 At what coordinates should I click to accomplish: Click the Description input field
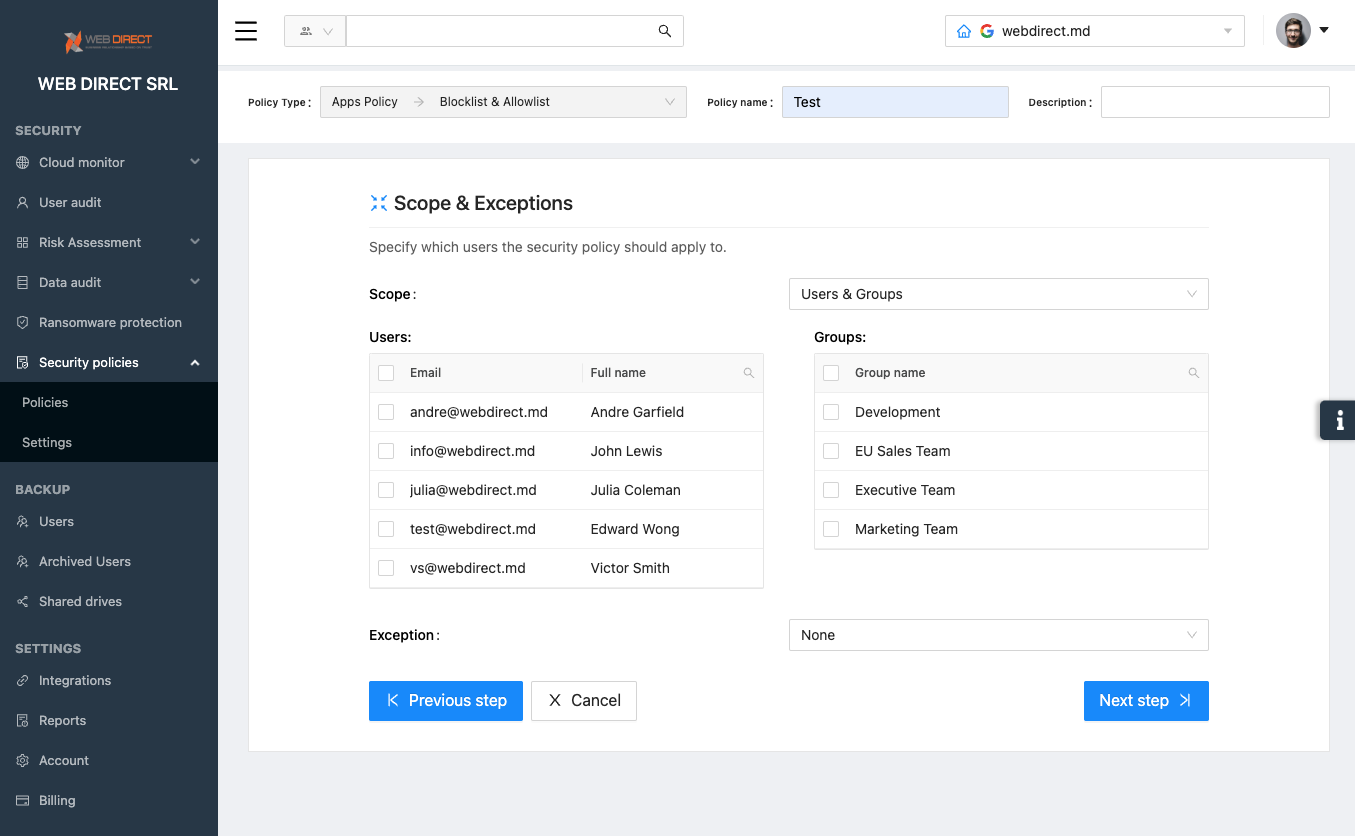point(1214,102)
